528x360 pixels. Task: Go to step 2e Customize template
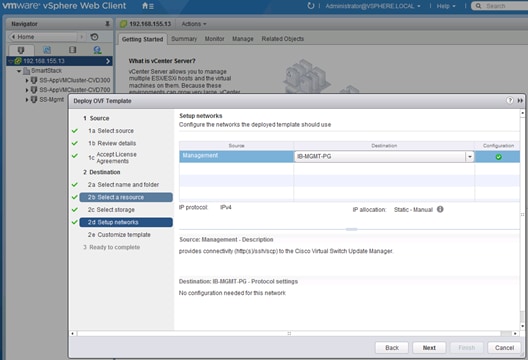tap(119, 235)
